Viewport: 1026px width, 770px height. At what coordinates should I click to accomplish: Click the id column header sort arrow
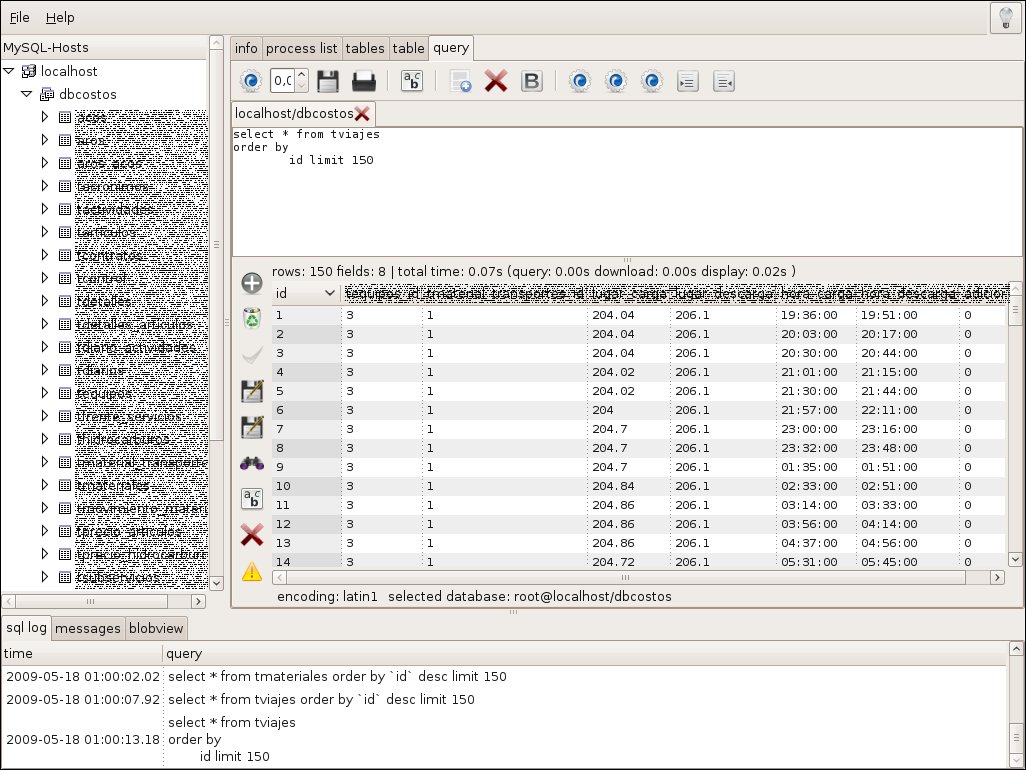[x=330, y=293]
